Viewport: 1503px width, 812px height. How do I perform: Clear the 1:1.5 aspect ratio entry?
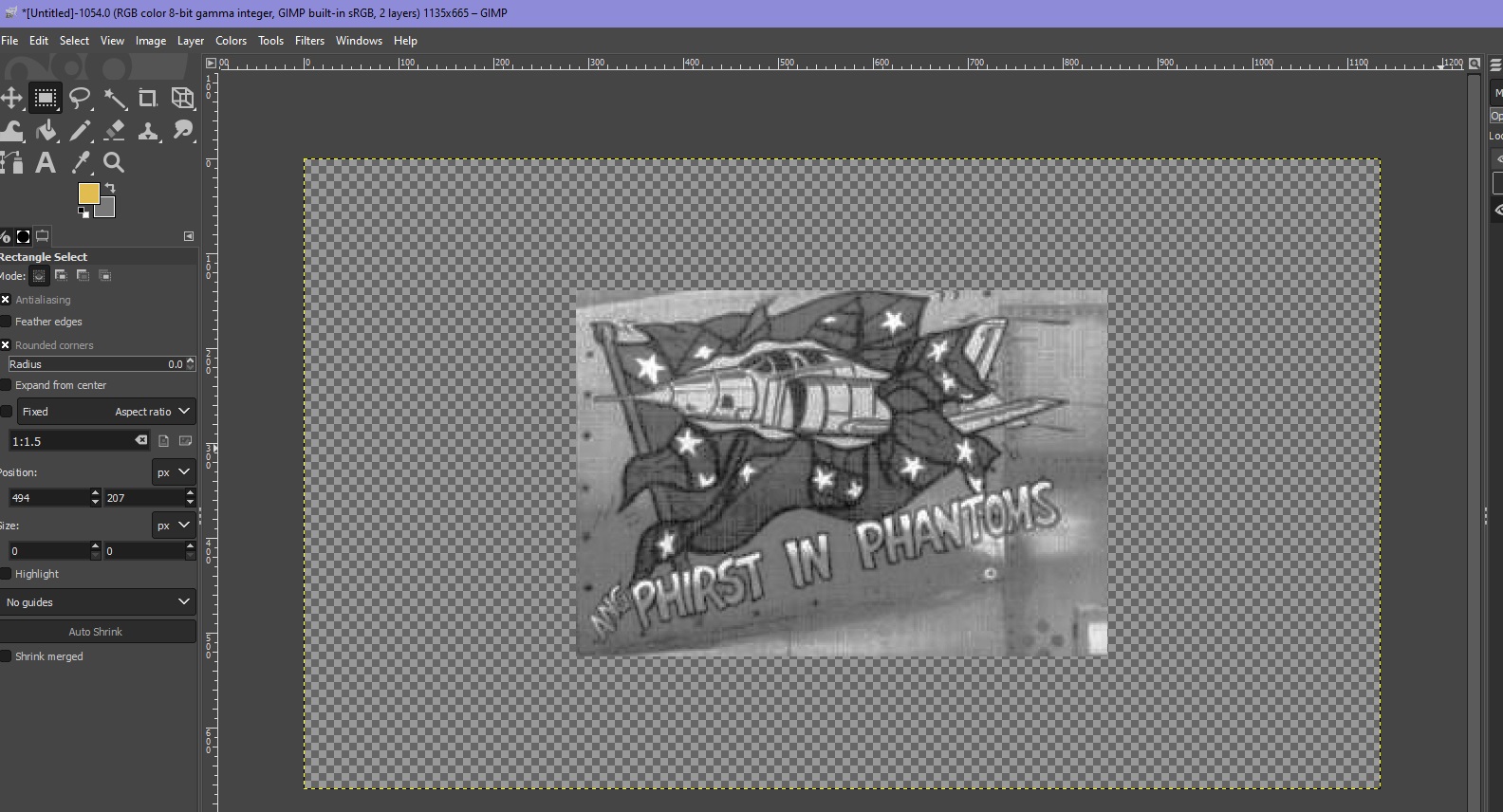141,440
